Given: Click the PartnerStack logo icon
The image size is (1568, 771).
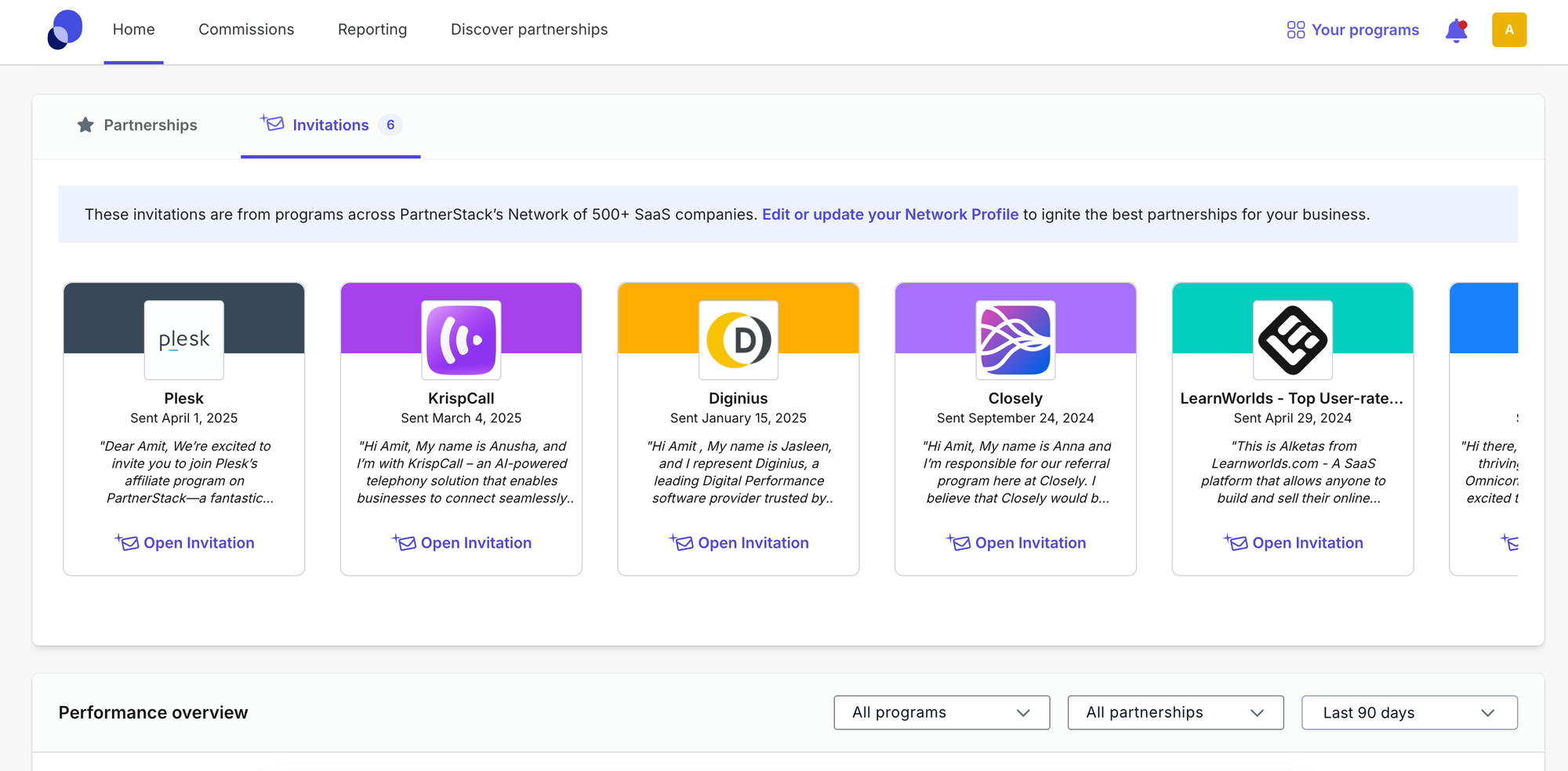Looking at the screenshot, I should pos(65,30).
